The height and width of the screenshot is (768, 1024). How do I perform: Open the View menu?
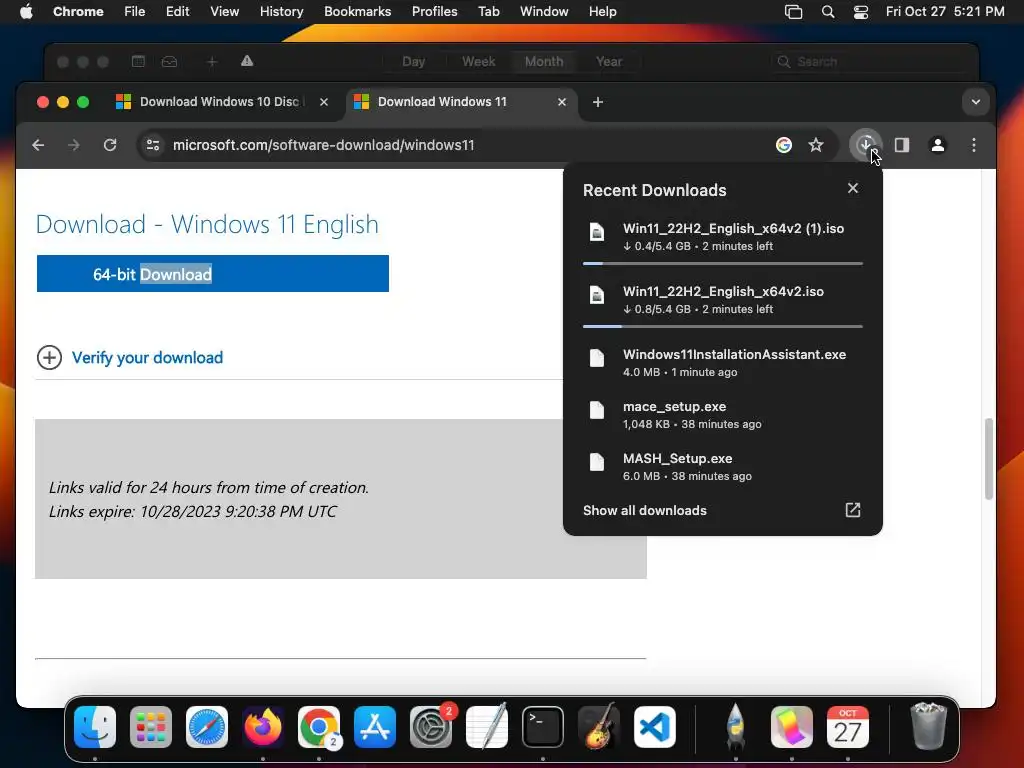(224, 11)
